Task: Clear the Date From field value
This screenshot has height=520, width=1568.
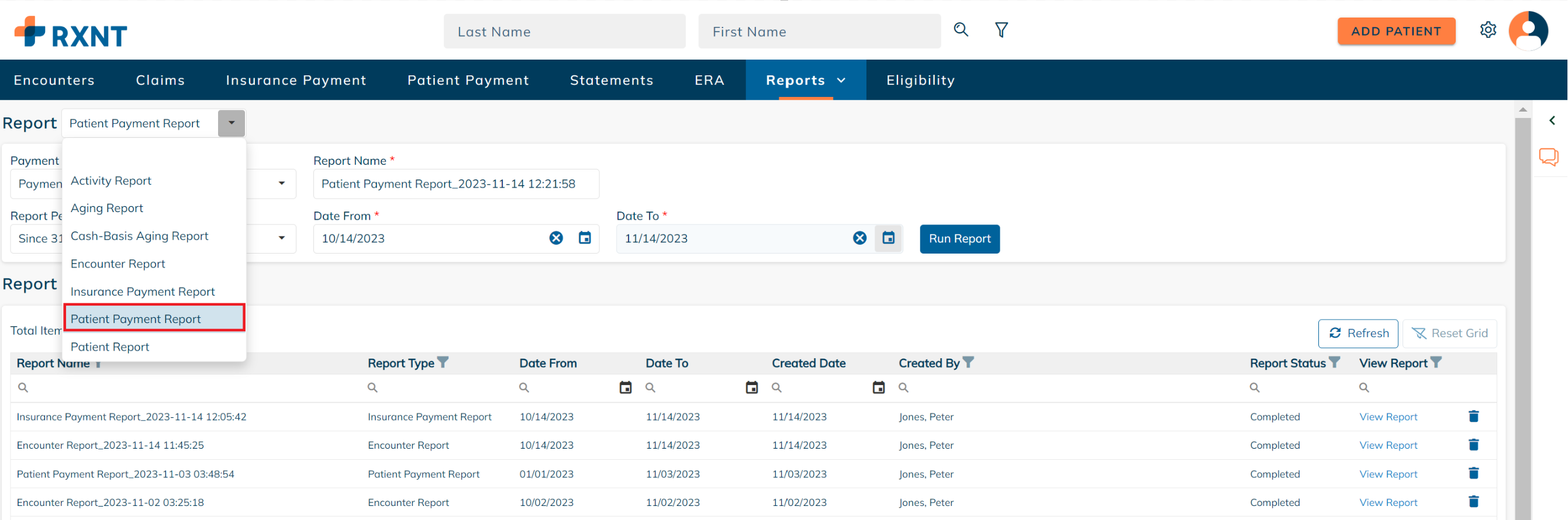Action: [556, 238]
